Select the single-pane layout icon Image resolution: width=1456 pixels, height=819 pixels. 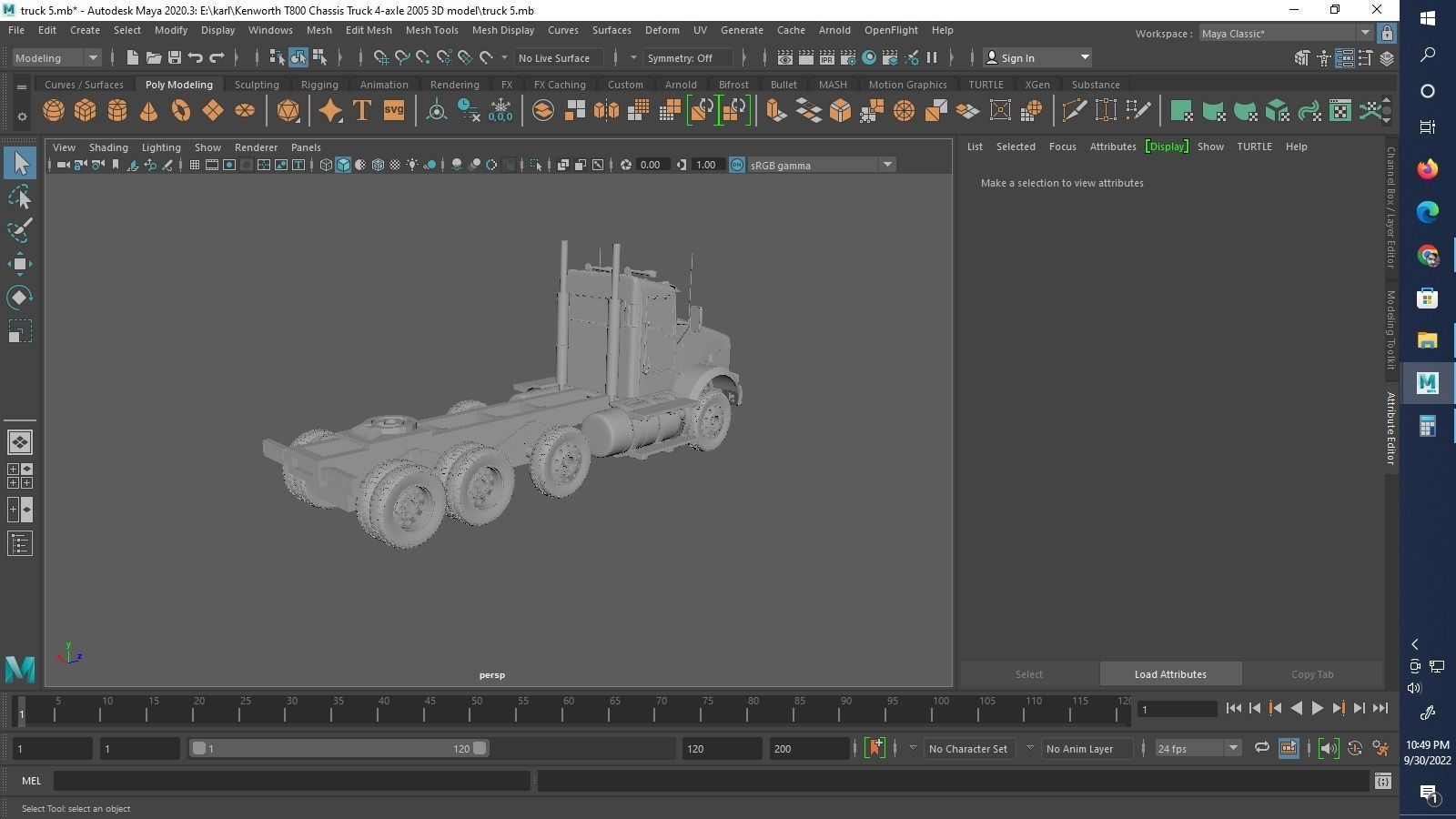pos(20,442)
